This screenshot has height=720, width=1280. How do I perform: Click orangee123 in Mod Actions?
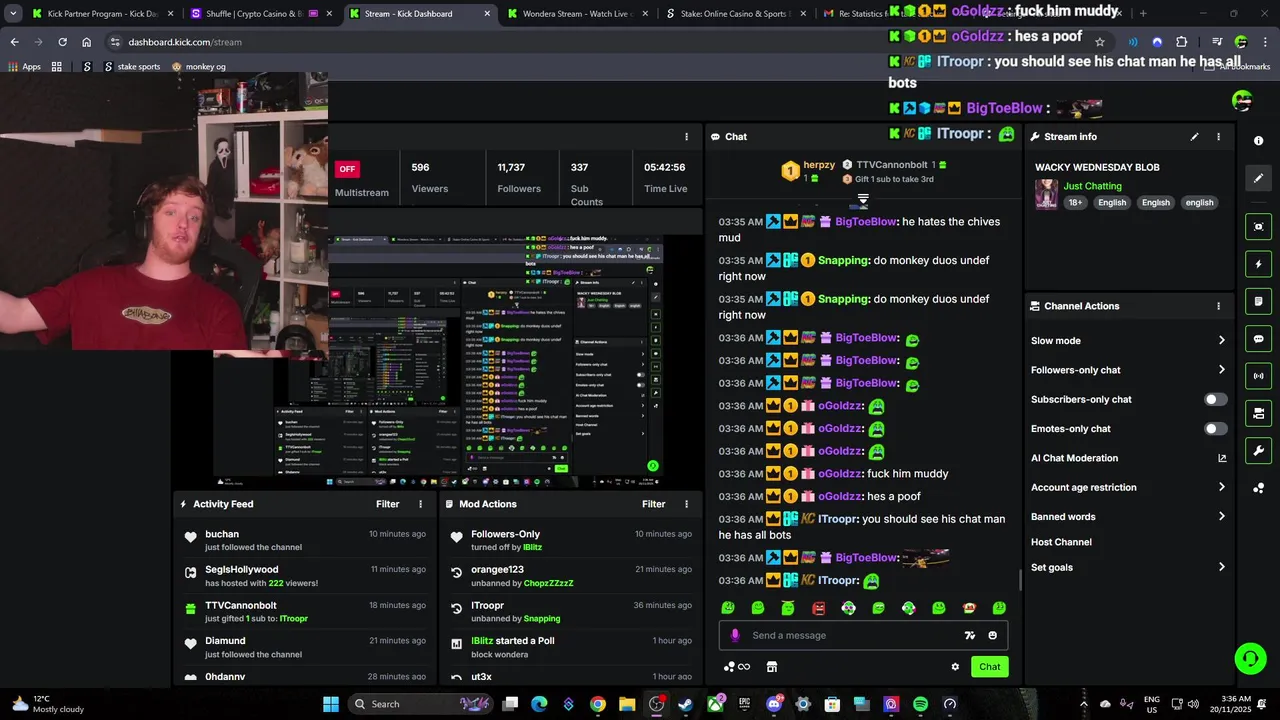pos(497,569)
